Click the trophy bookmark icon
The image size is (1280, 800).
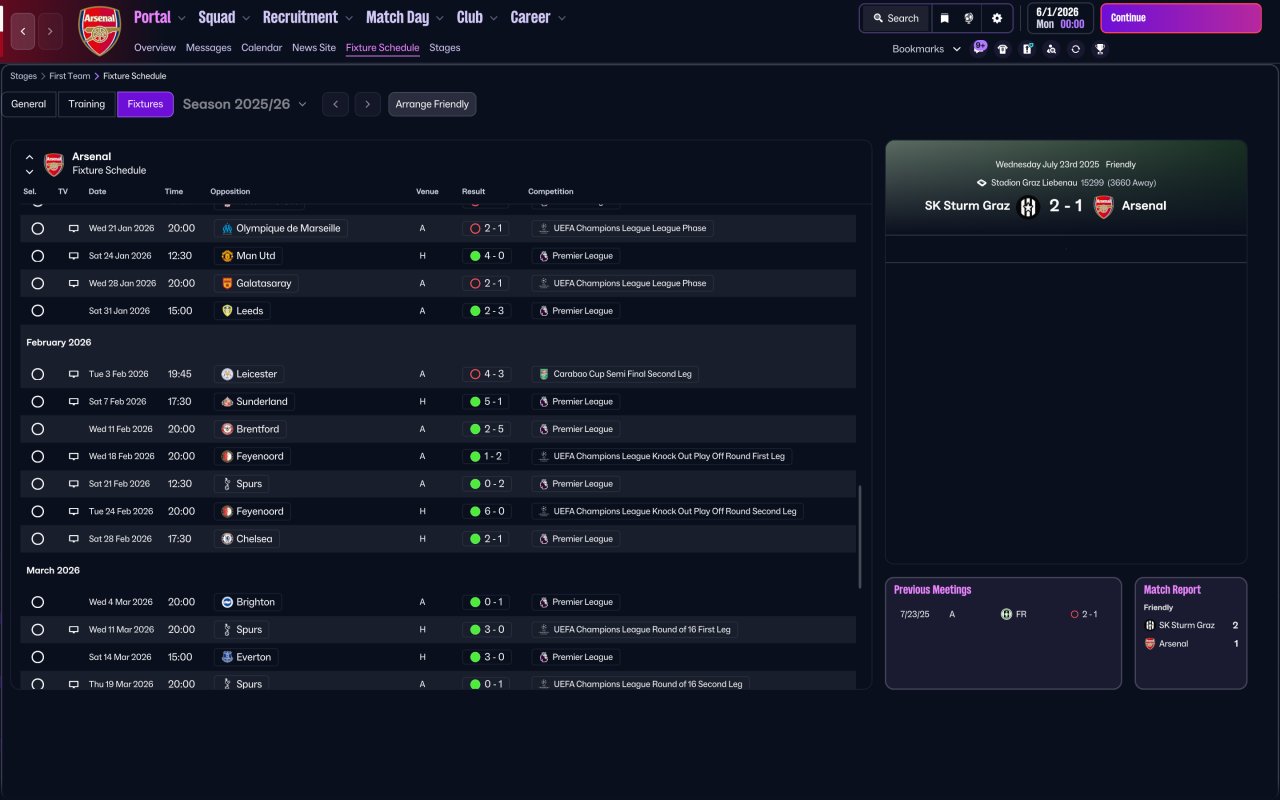[1100, 49]
